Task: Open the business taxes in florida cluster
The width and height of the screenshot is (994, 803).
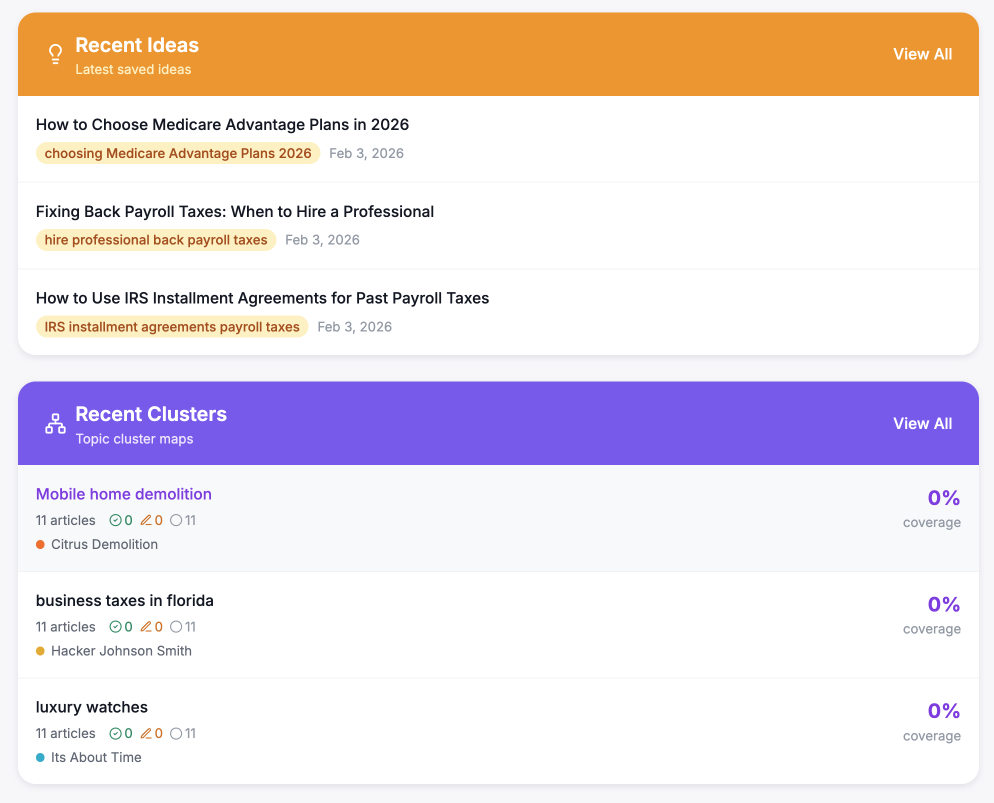Action: point(124,600)
